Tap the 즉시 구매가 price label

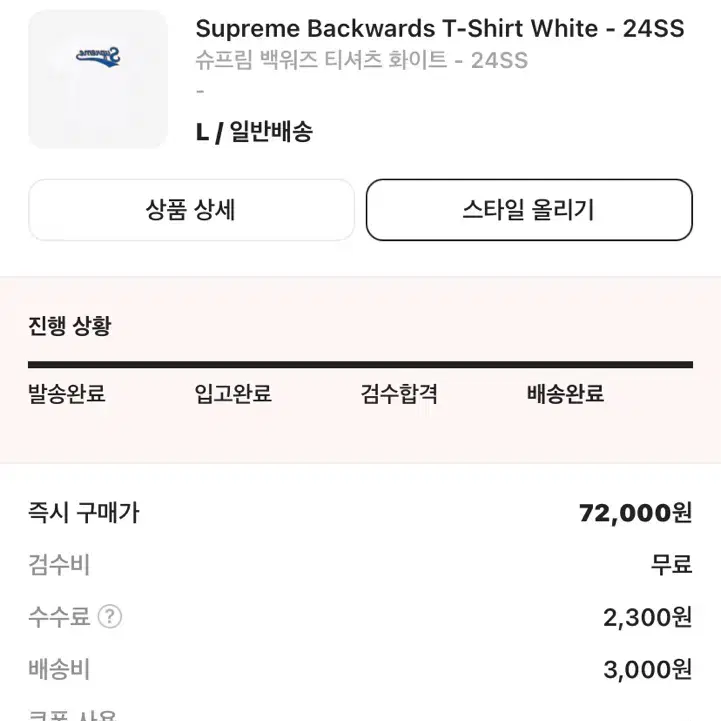84,512
